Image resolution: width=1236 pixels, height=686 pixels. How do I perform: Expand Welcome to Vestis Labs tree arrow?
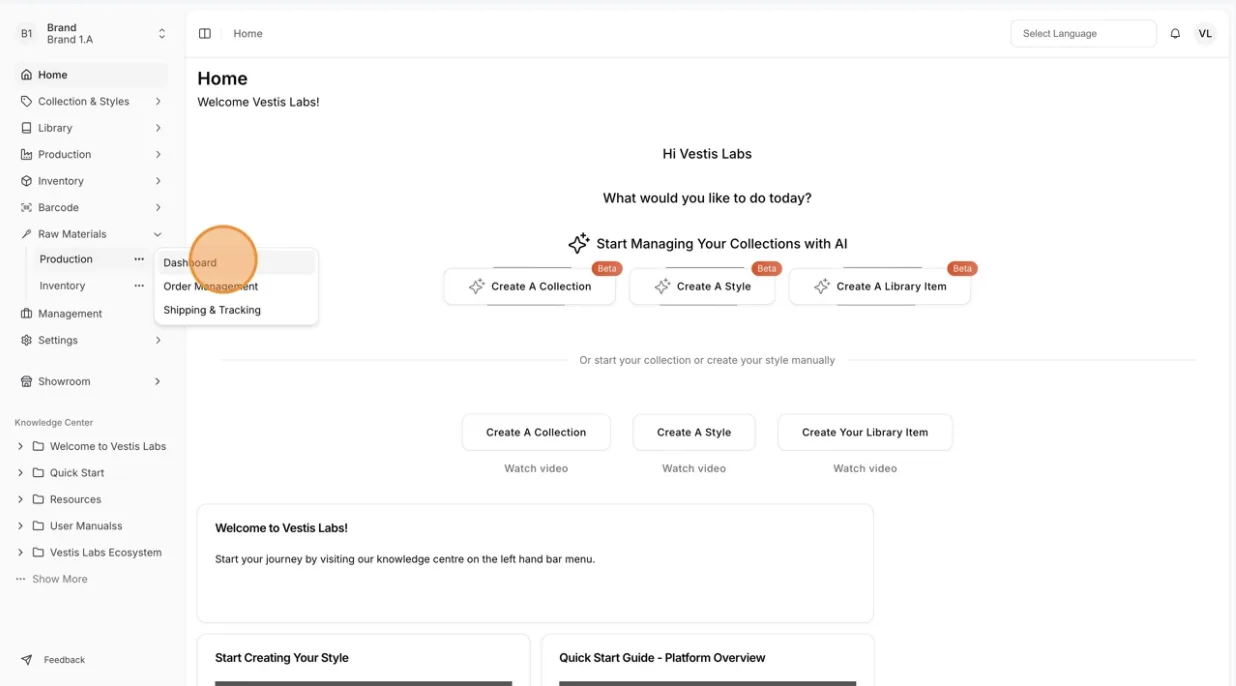pyautogui.click(x=20, y=446)
